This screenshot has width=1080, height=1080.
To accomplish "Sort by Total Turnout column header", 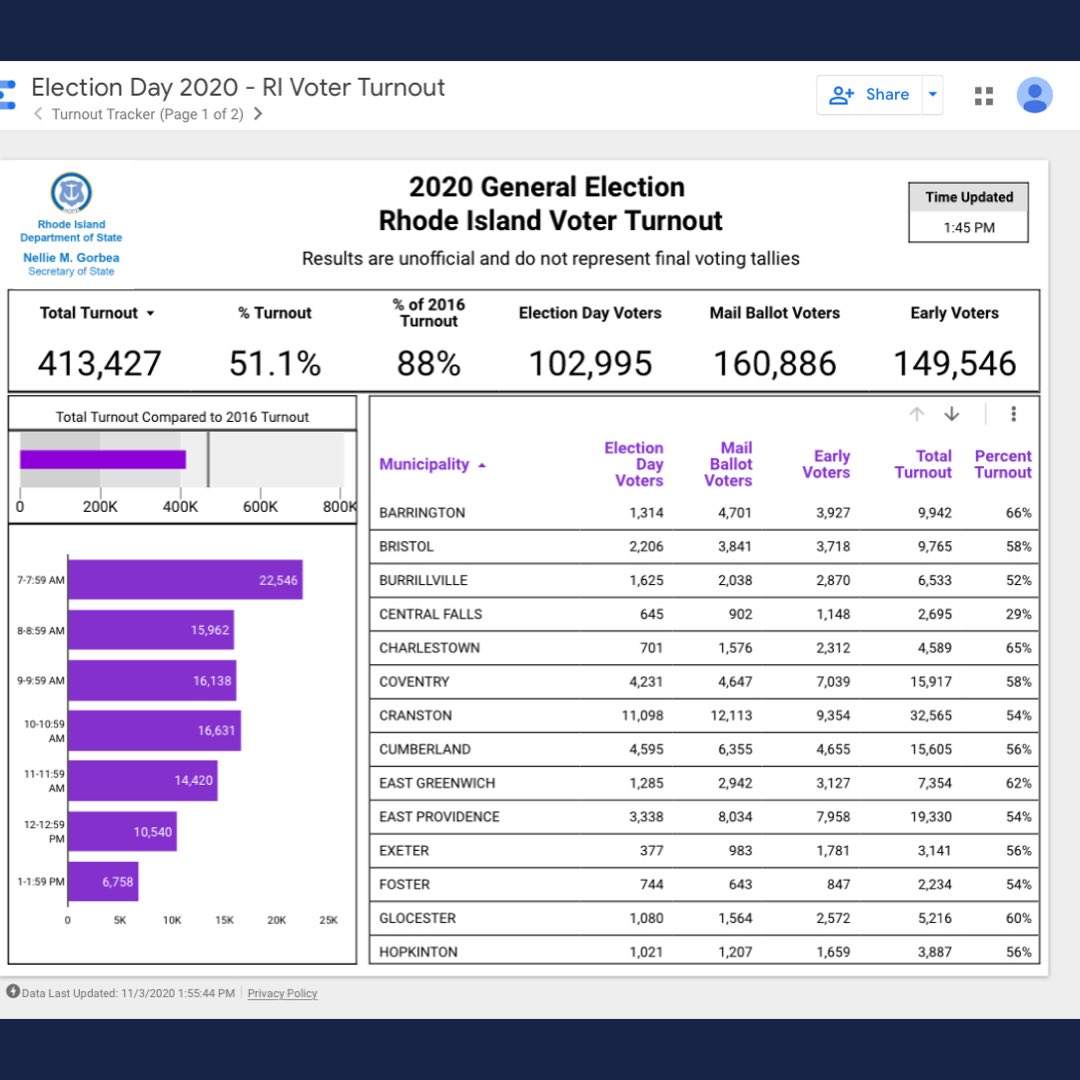I will (x=923, y=464).
